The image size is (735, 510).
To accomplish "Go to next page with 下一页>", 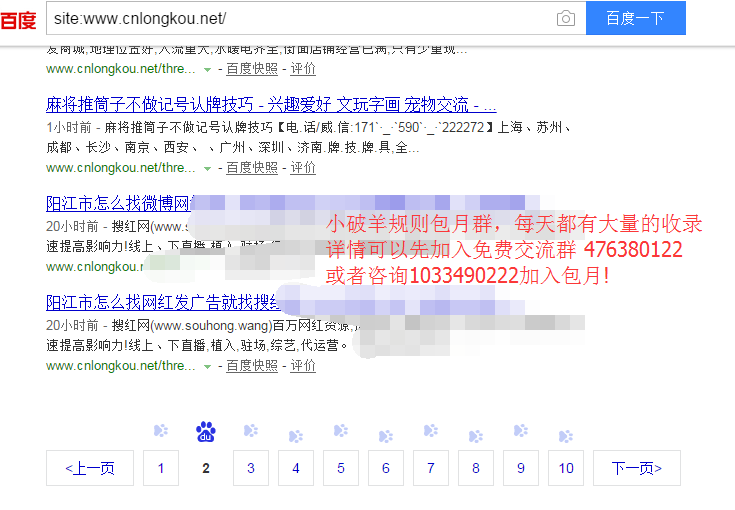I will pyautogui.click(x=637, y=468).
